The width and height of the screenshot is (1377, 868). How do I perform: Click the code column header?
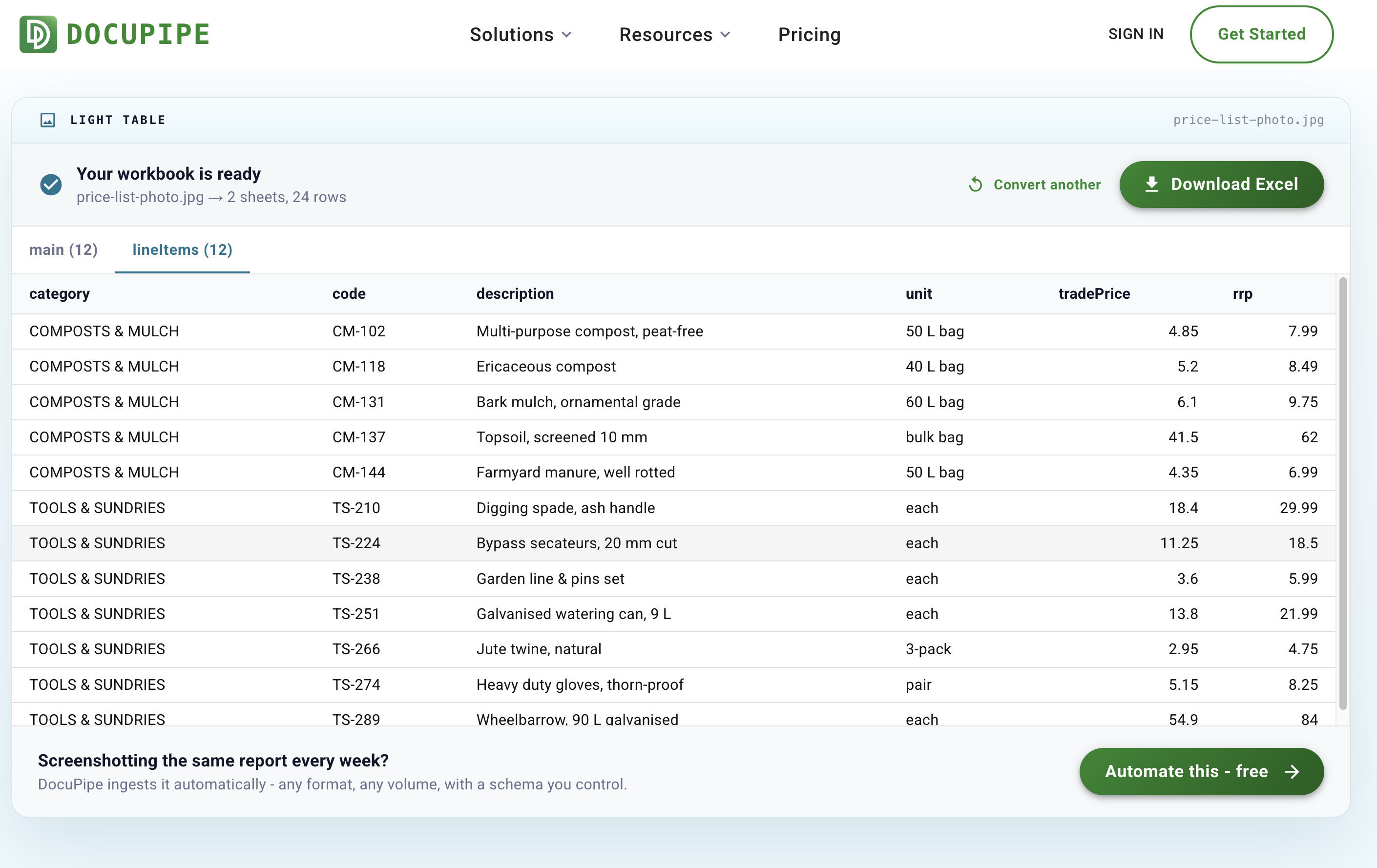tap(349, 294)
